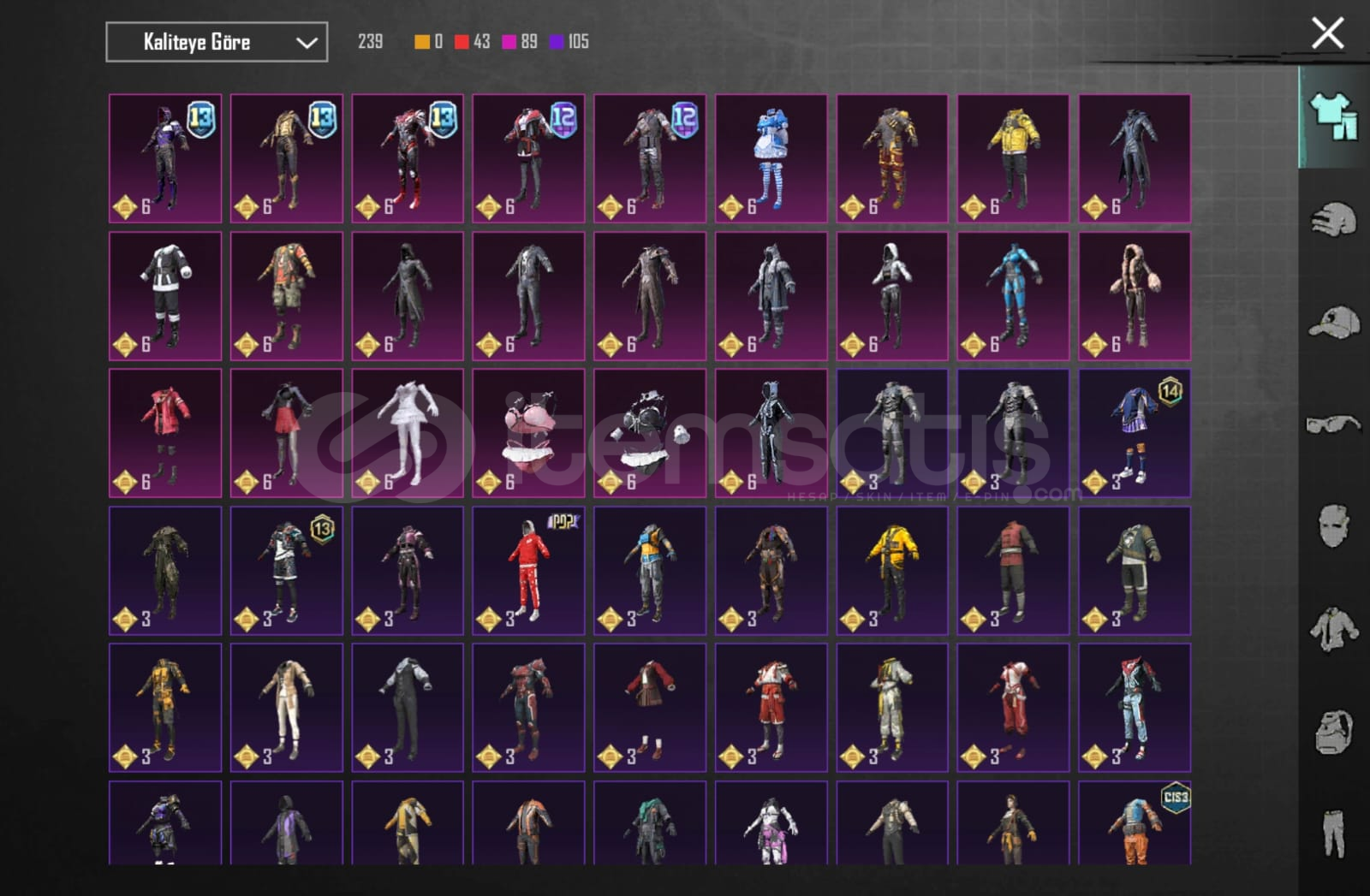Select the blue and yellow vest outfit, 3 rating
The image size is (1370, 896).
[x=650, y=570]
